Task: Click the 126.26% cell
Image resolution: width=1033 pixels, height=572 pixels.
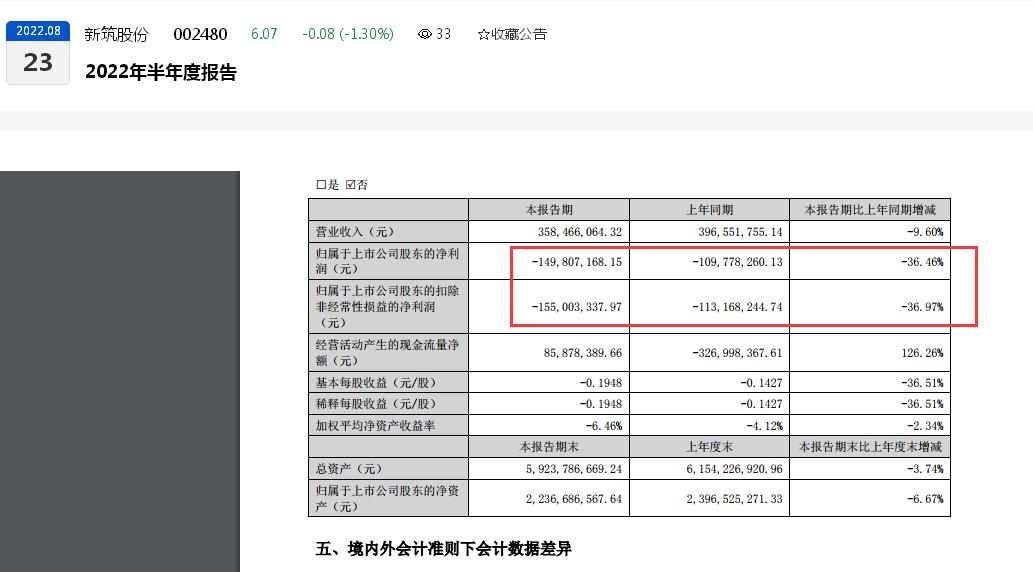Action: pyautogui.click(x=922, y=353)
